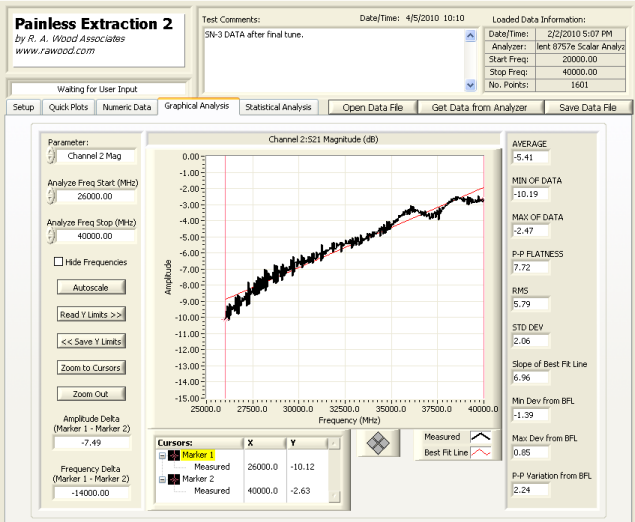Click the Zoom Out button

[91, 394]
